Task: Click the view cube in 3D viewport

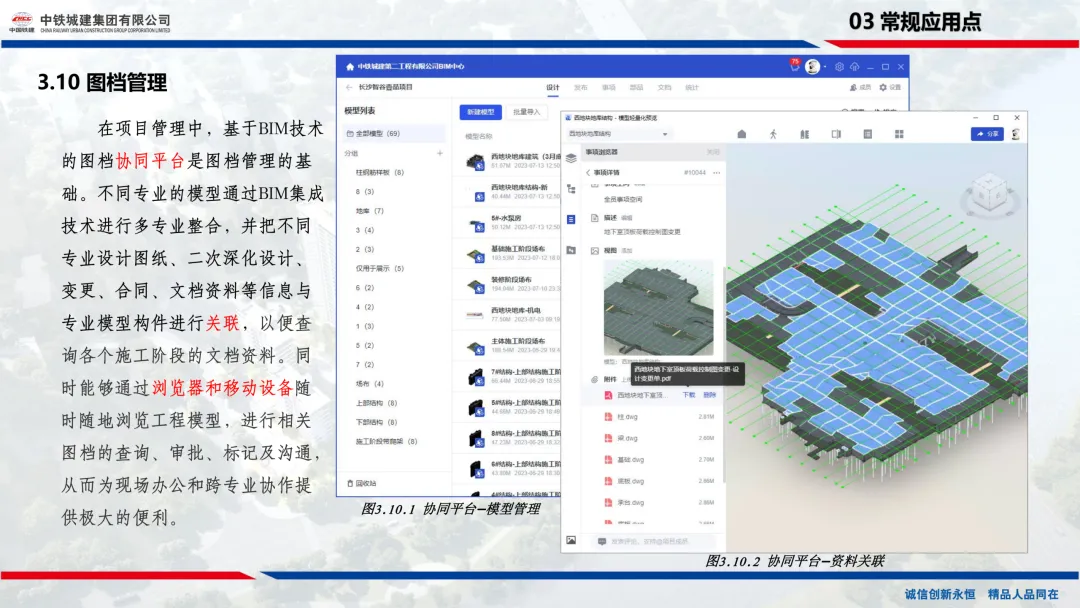Action: (x=990, y=194)
